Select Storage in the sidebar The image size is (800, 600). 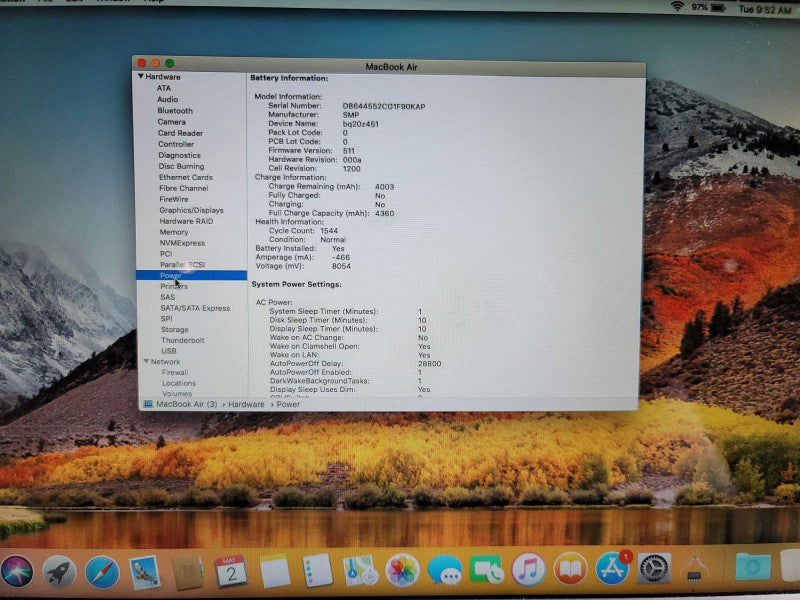pos(174,330)
